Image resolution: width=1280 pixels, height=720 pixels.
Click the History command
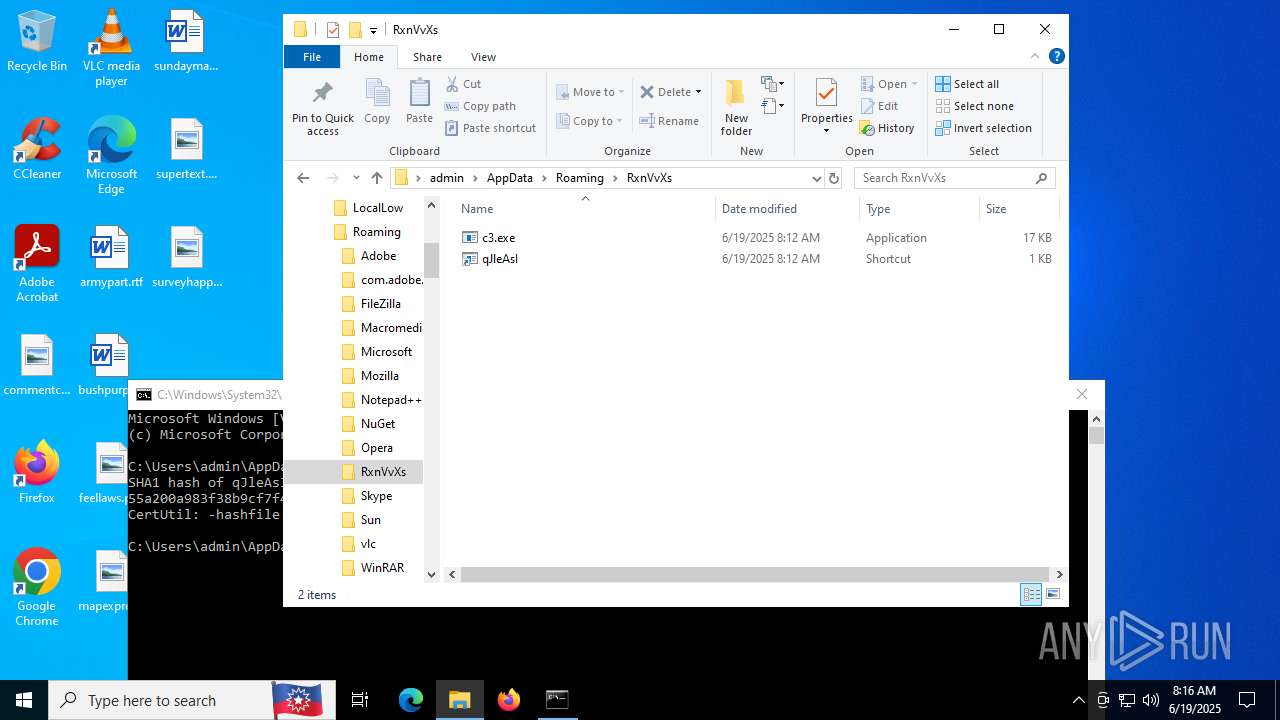(887, 128)
